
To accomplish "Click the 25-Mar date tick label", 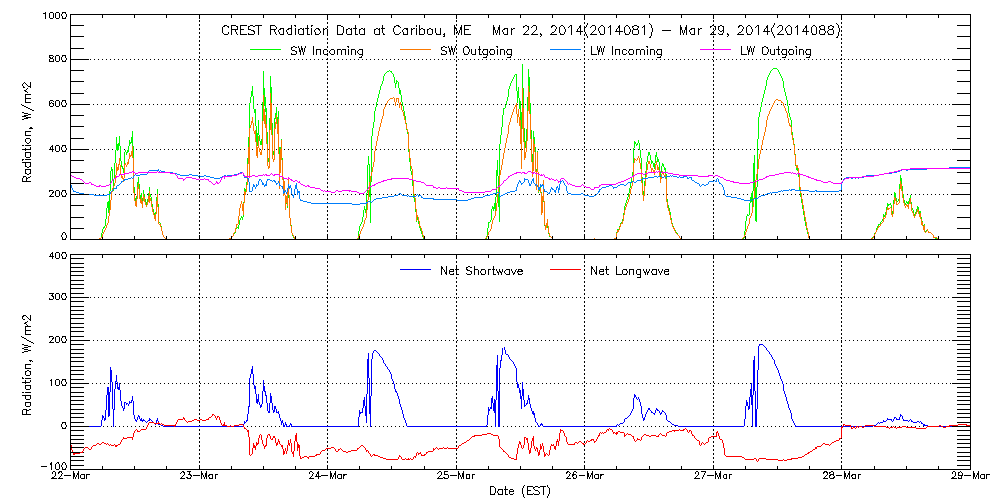I will click(x=456, y=476).
